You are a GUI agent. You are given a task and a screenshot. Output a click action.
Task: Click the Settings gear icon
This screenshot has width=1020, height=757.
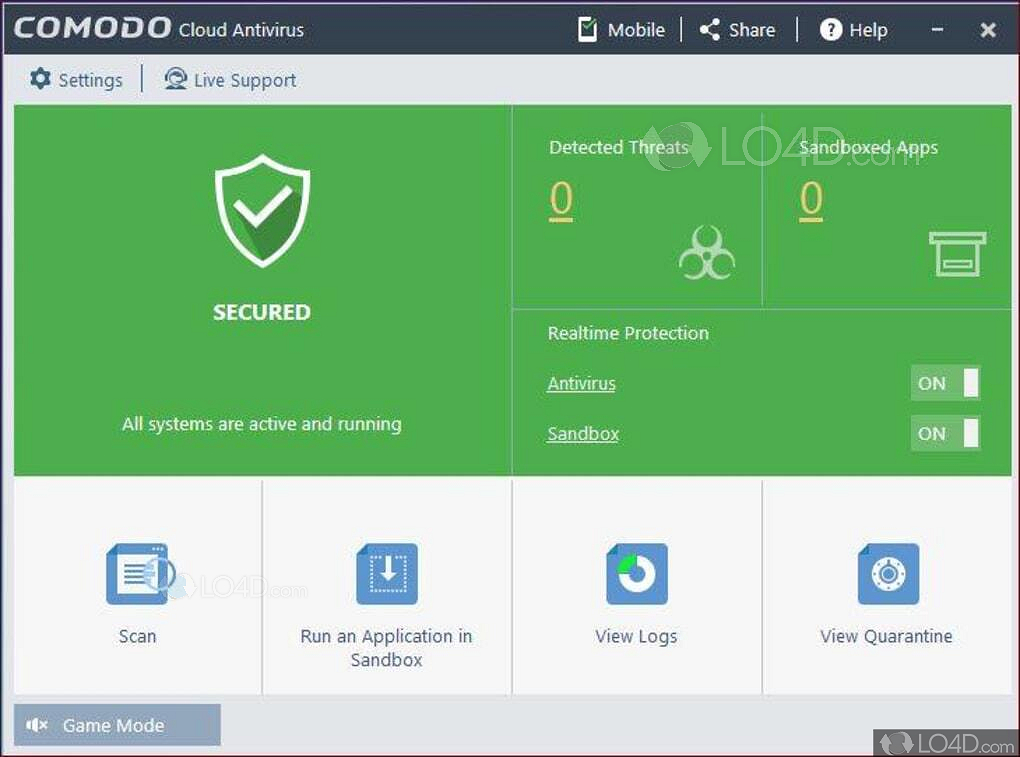(40, 79)
